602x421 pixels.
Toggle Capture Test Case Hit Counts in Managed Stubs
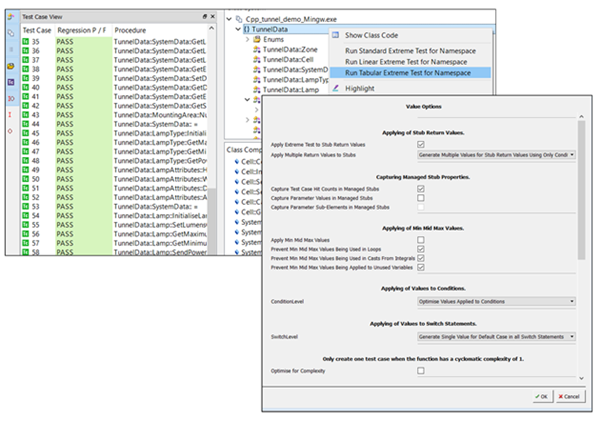[x=421, y=189]
